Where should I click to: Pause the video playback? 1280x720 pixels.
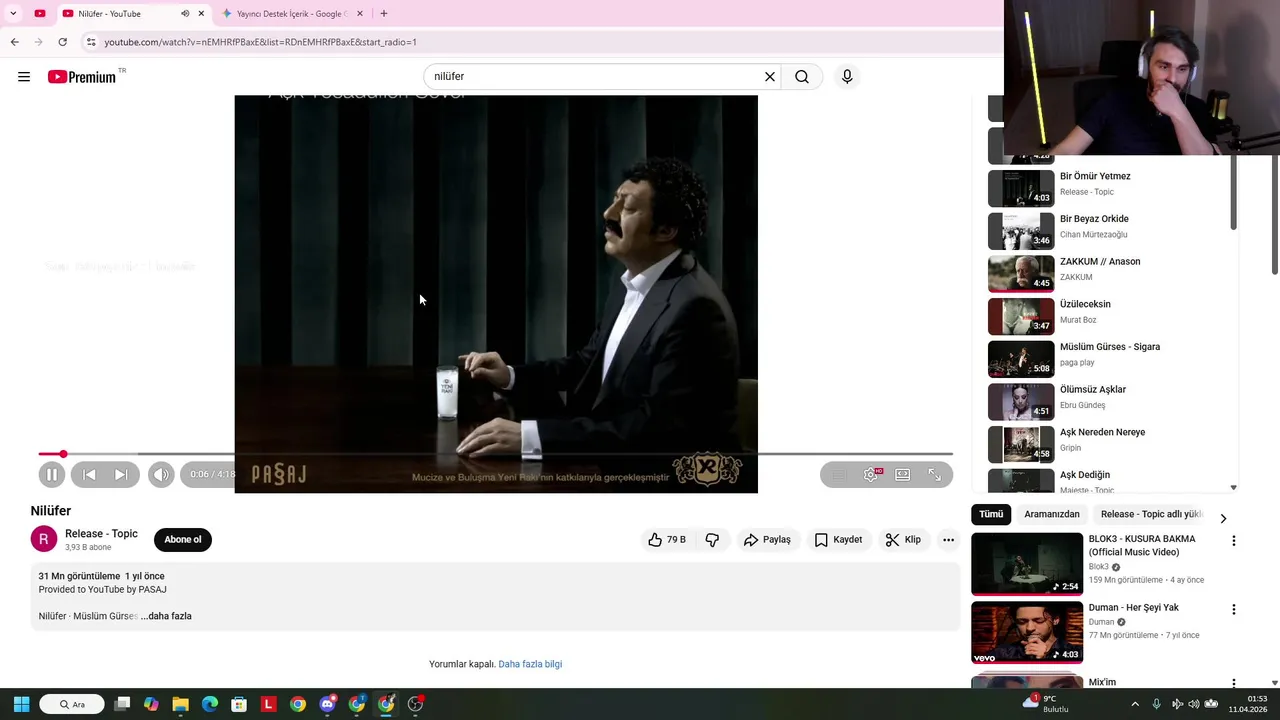52,475
